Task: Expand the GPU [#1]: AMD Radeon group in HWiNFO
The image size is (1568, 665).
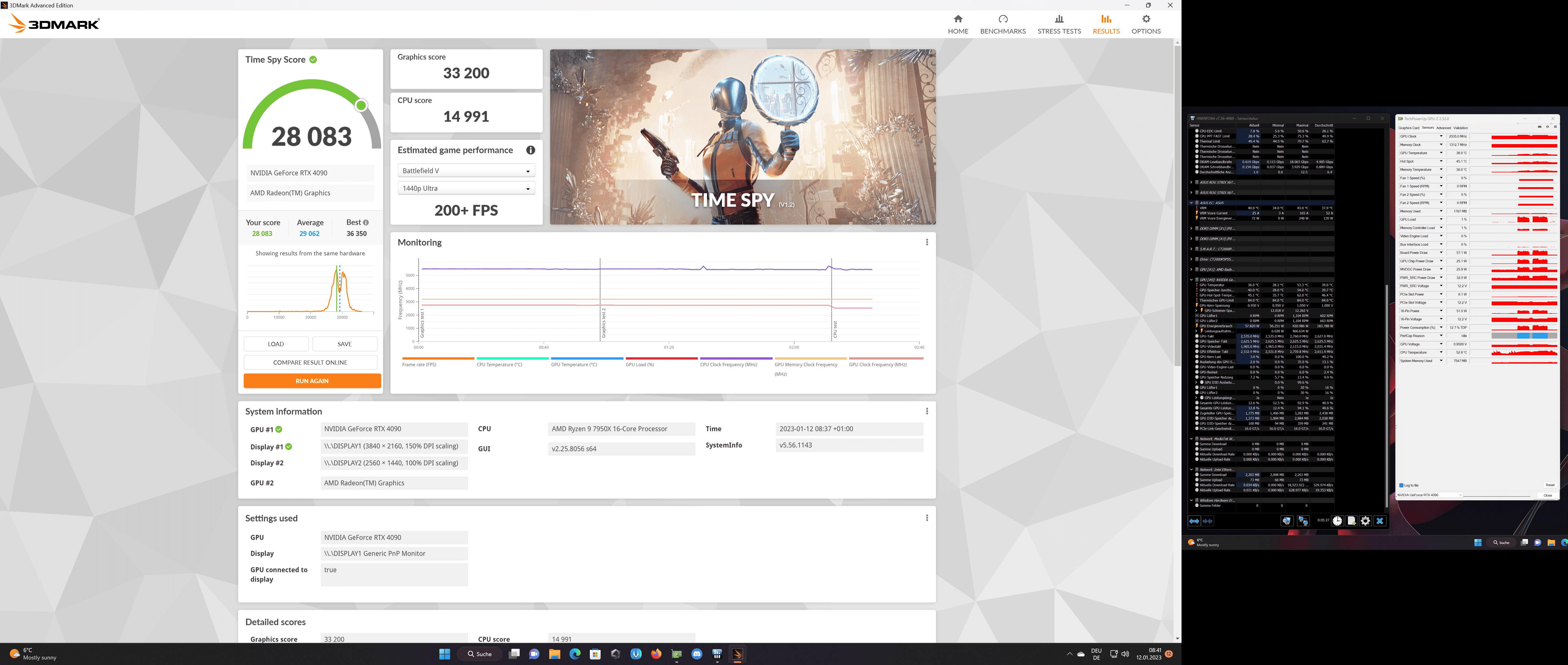Action: click(x=1191, y=269)
